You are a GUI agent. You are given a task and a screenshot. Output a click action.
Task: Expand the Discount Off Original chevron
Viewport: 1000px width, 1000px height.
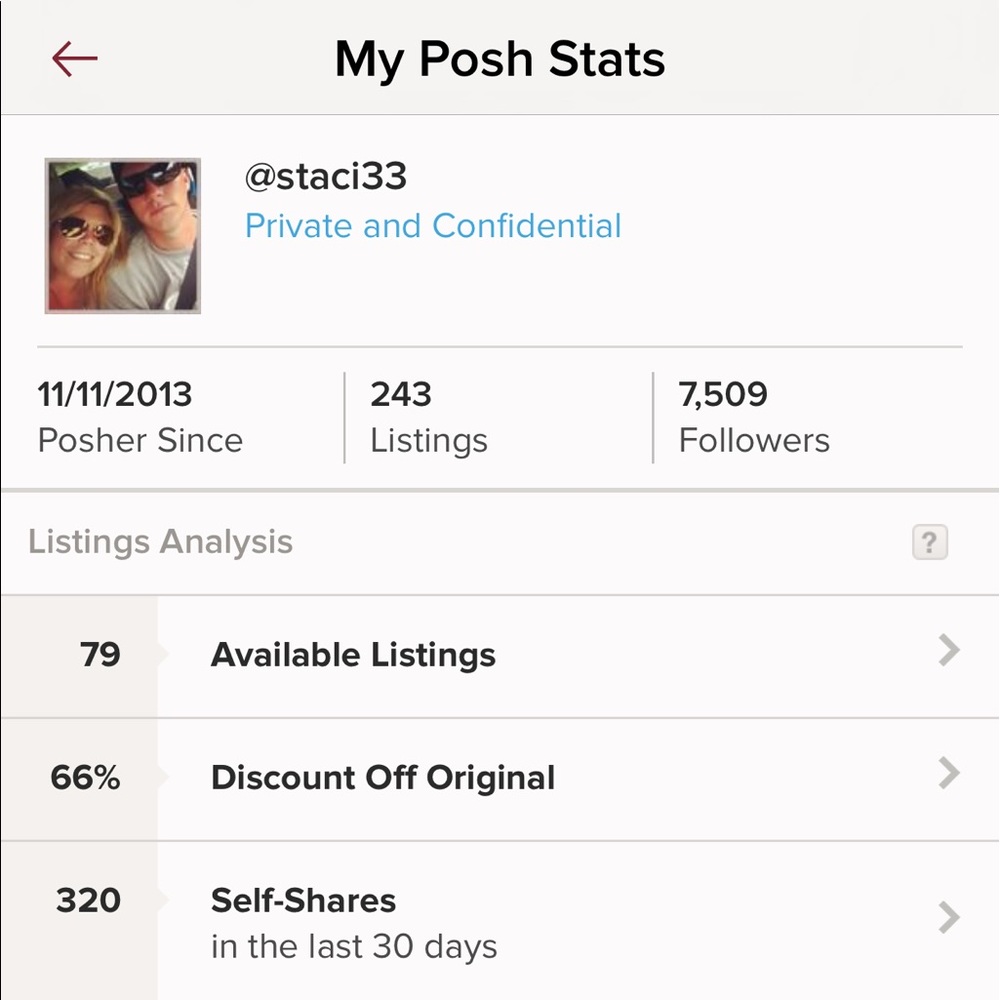(949, 775)
